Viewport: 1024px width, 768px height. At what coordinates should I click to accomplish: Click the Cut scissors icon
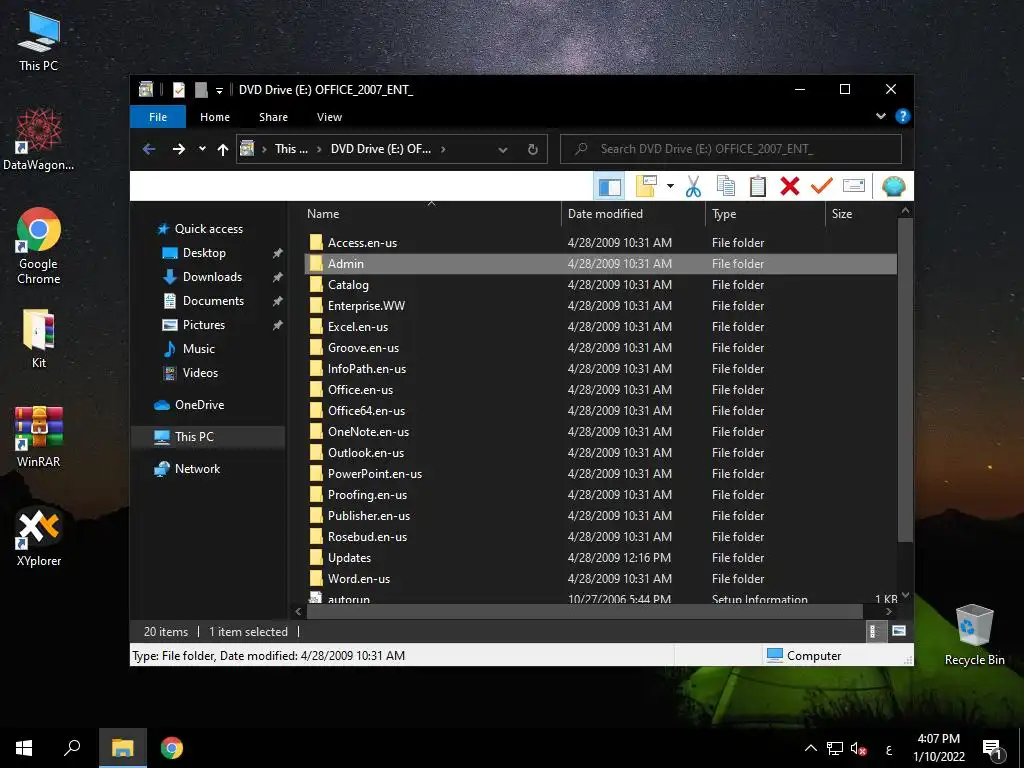pos(694,187)
